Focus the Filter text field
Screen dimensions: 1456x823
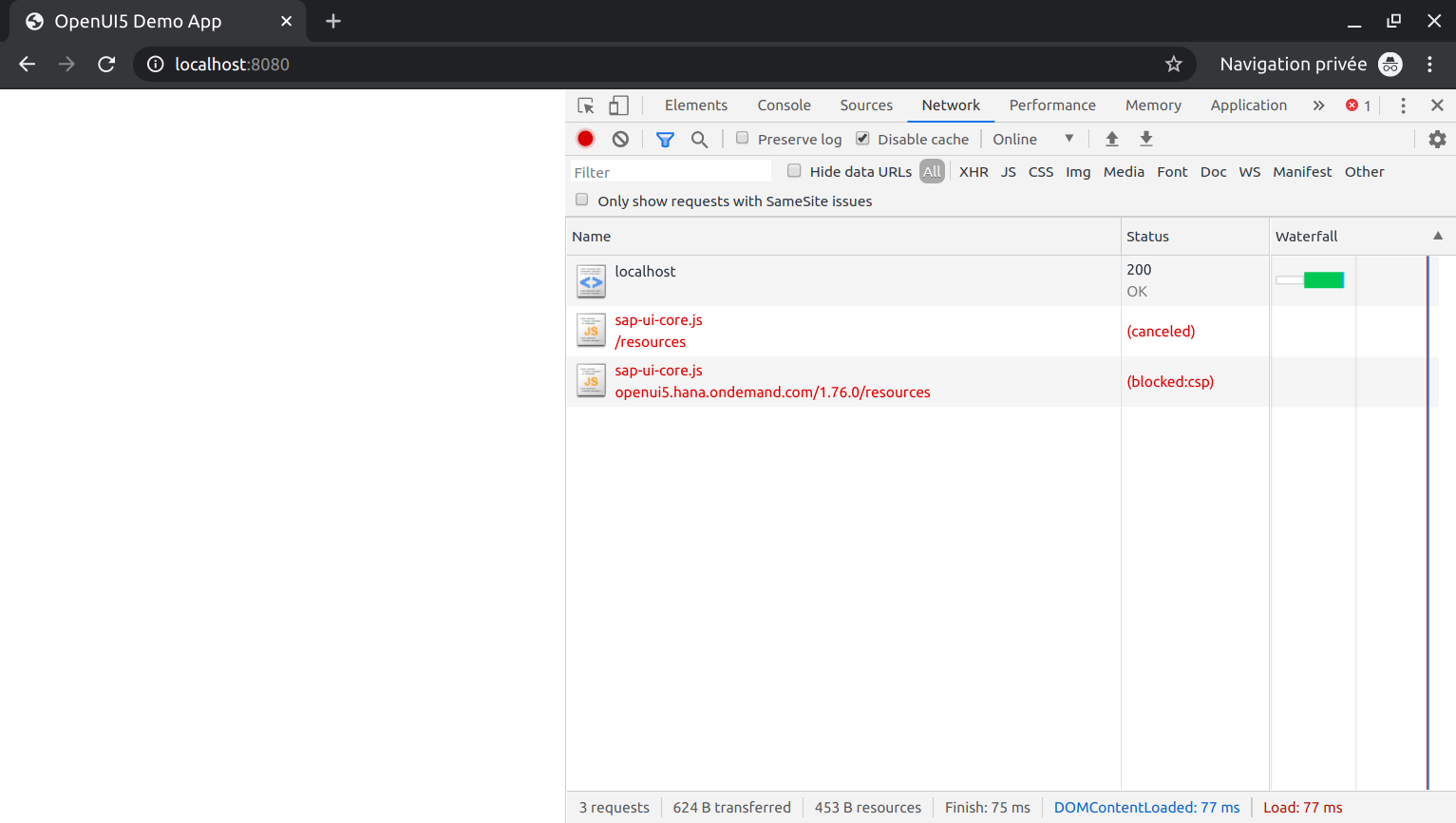[x=671, y=172]
